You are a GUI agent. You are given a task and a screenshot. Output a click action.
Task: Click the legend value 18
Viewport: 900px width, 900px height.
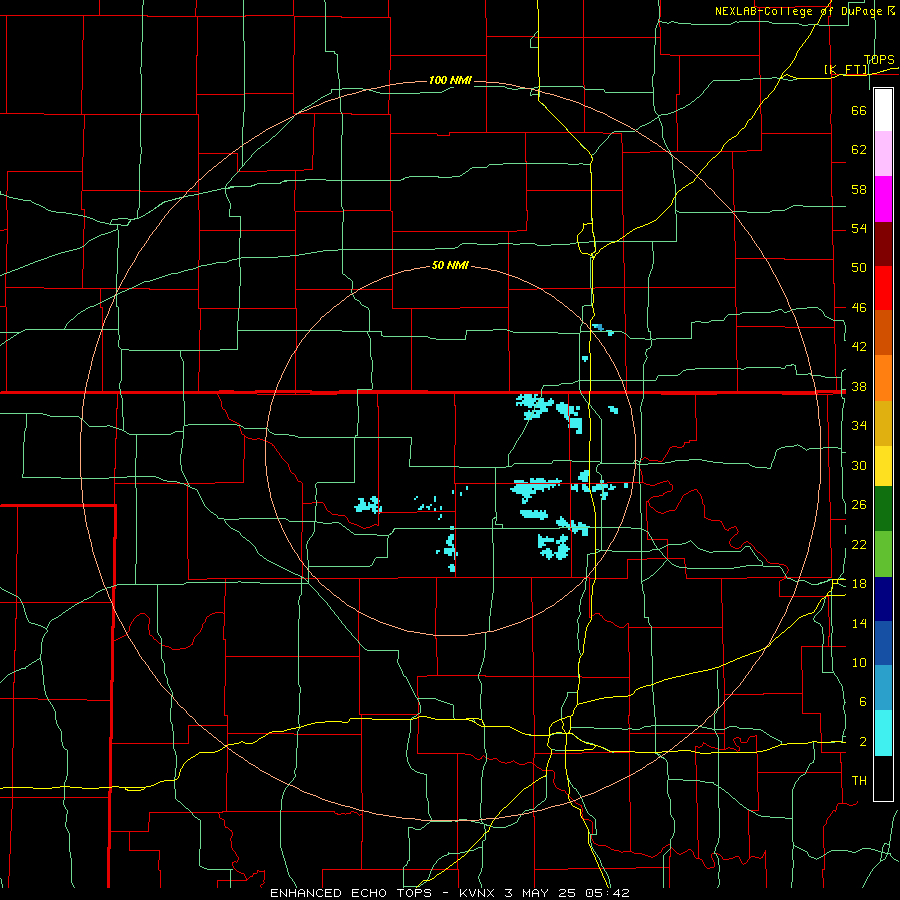click(859, 584)
